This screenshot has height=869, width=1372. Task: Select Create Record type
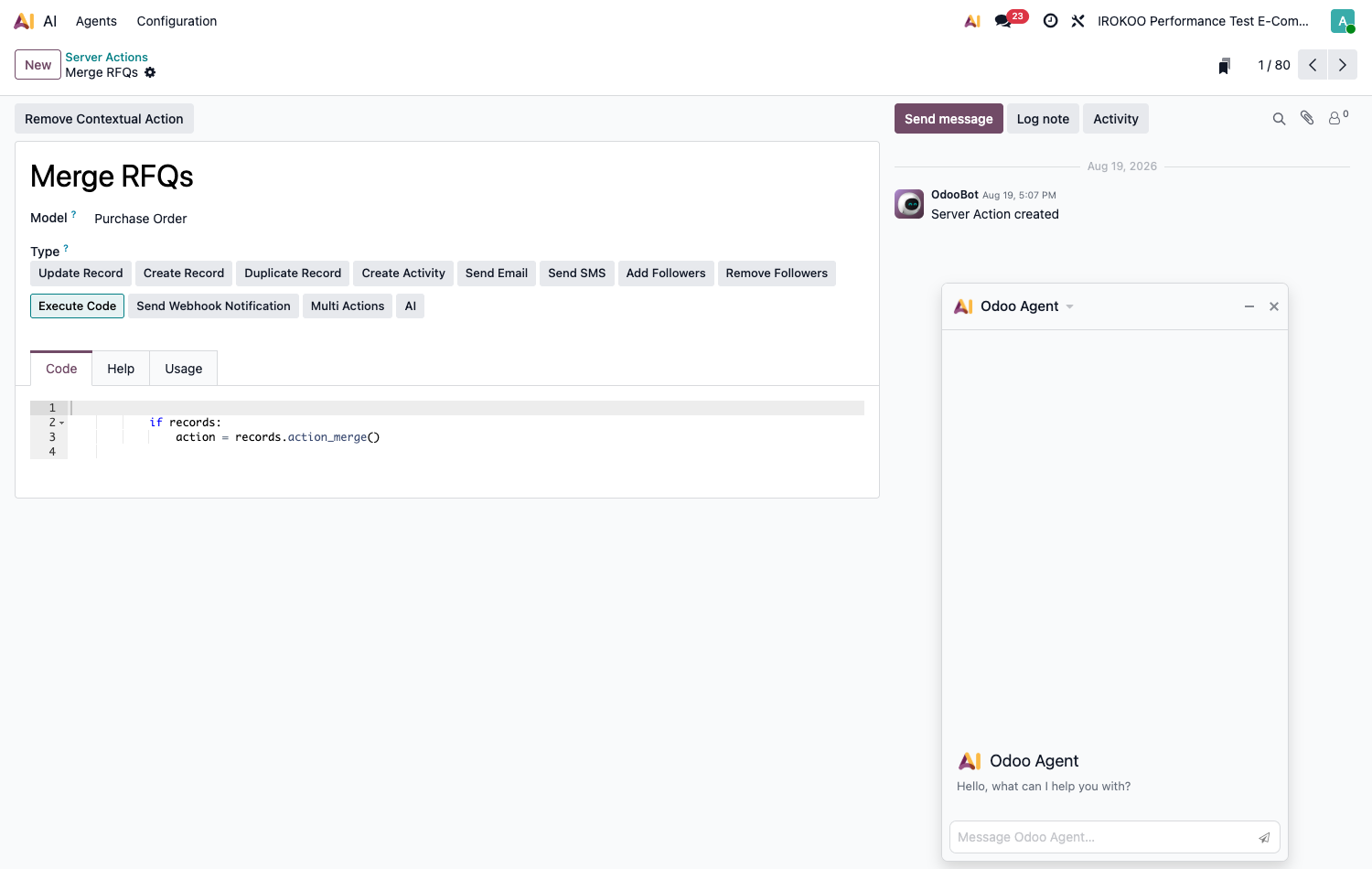pyautogui.click(x=184, y=274)
